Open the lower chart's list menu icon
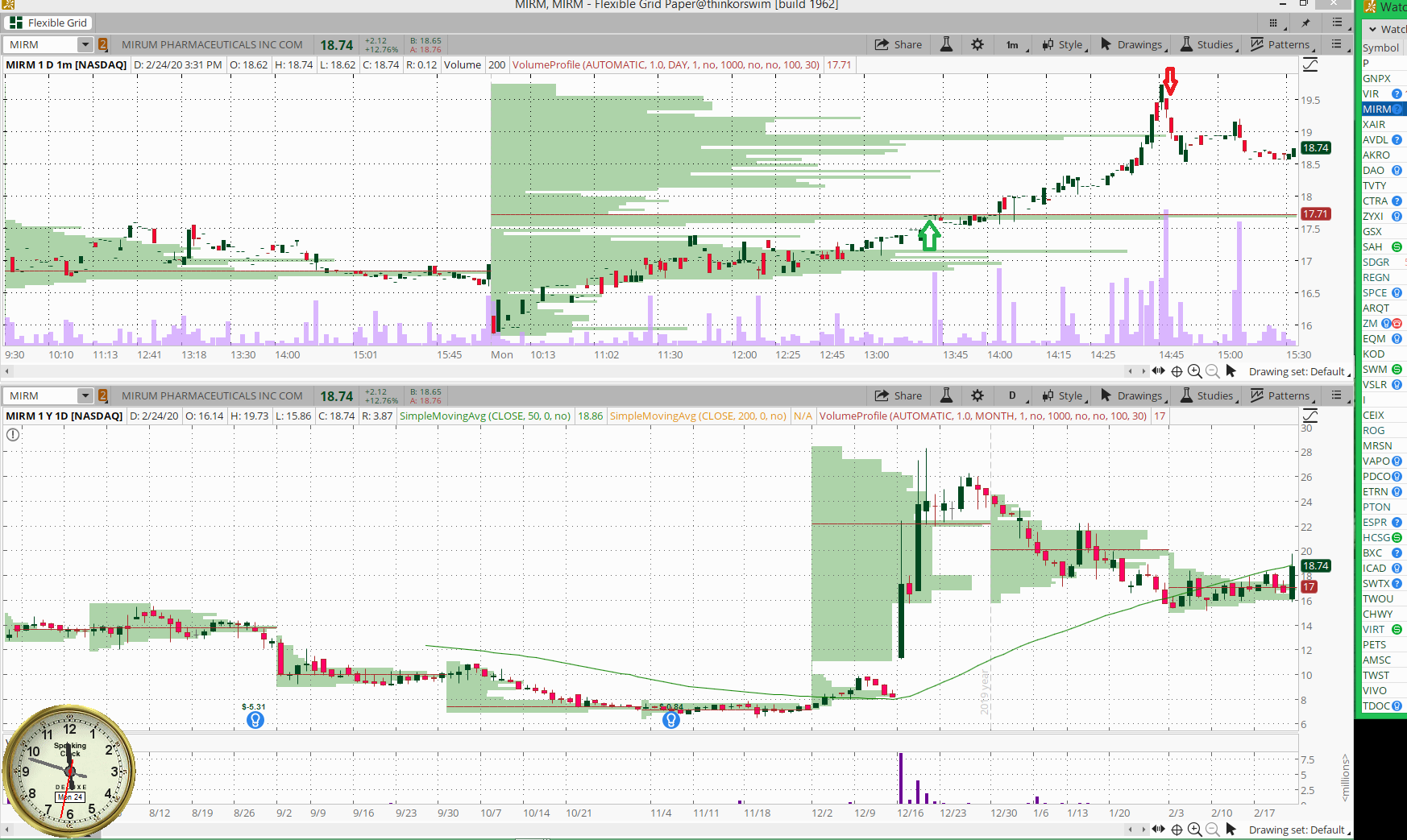 1337,396
